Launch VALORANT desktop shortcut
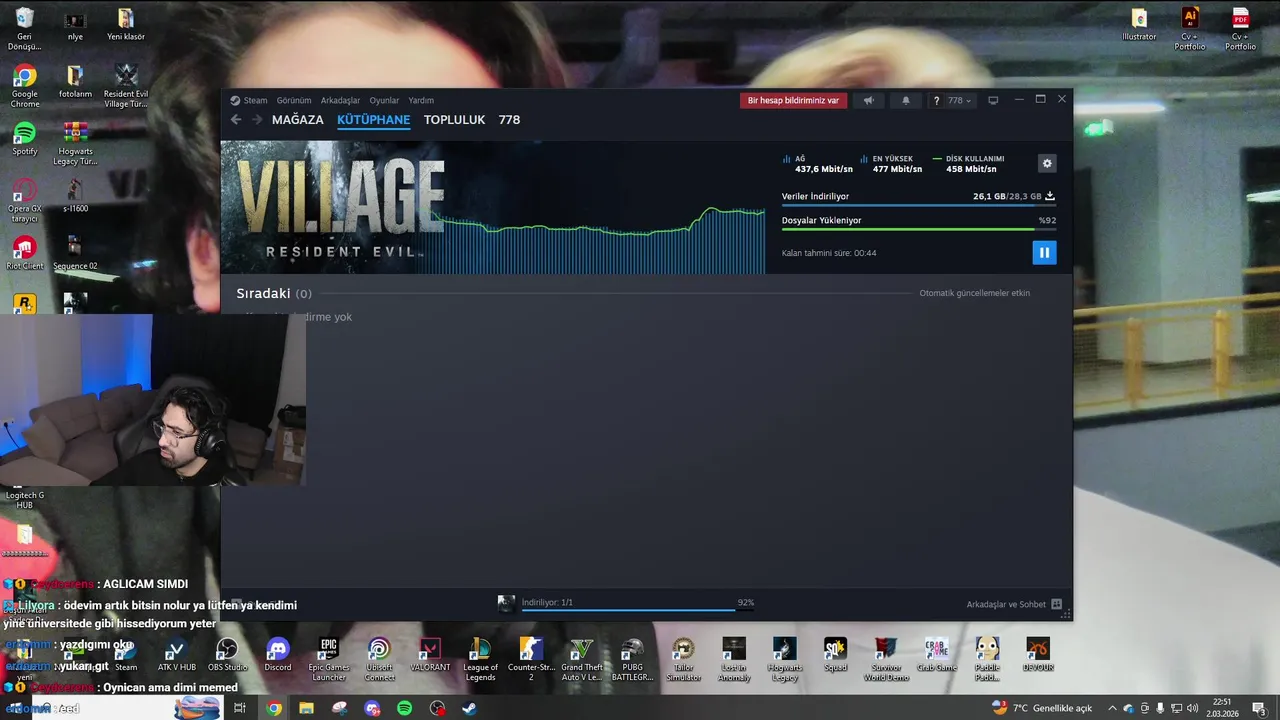 [430, 655]
